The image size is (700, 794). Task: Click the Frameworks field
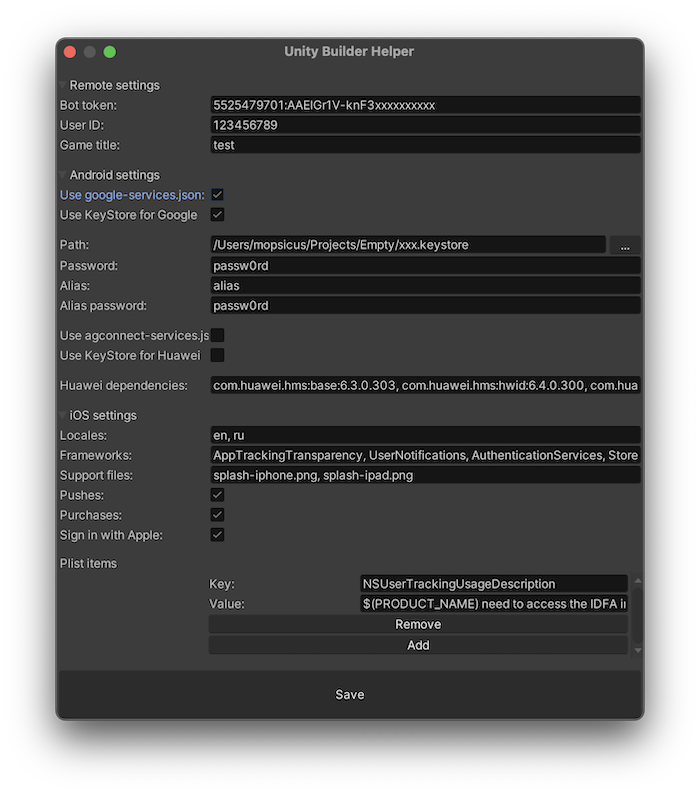pos(425,455)
